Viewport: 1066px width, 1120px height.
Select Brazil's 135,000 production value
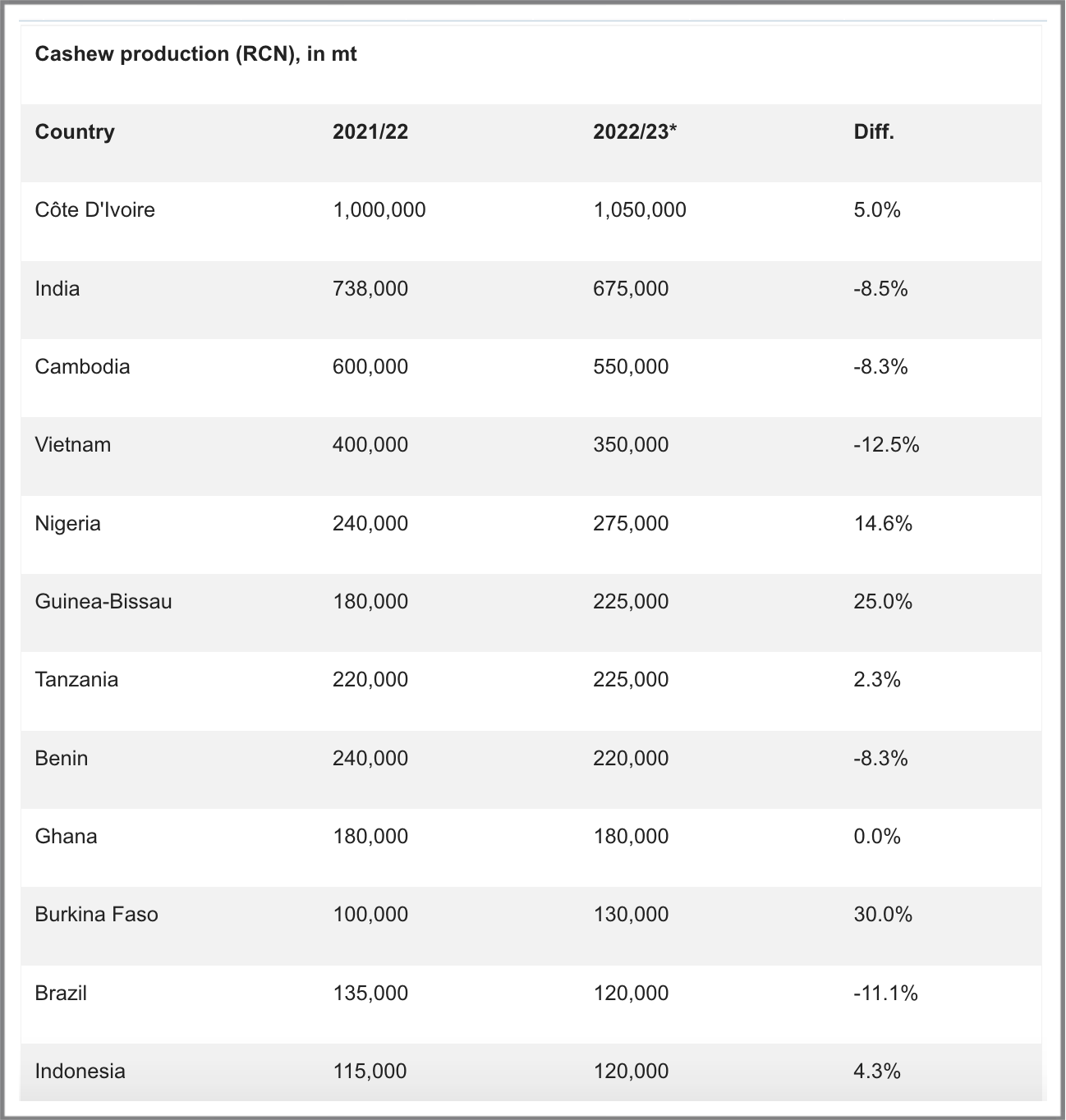click(370, 994)
